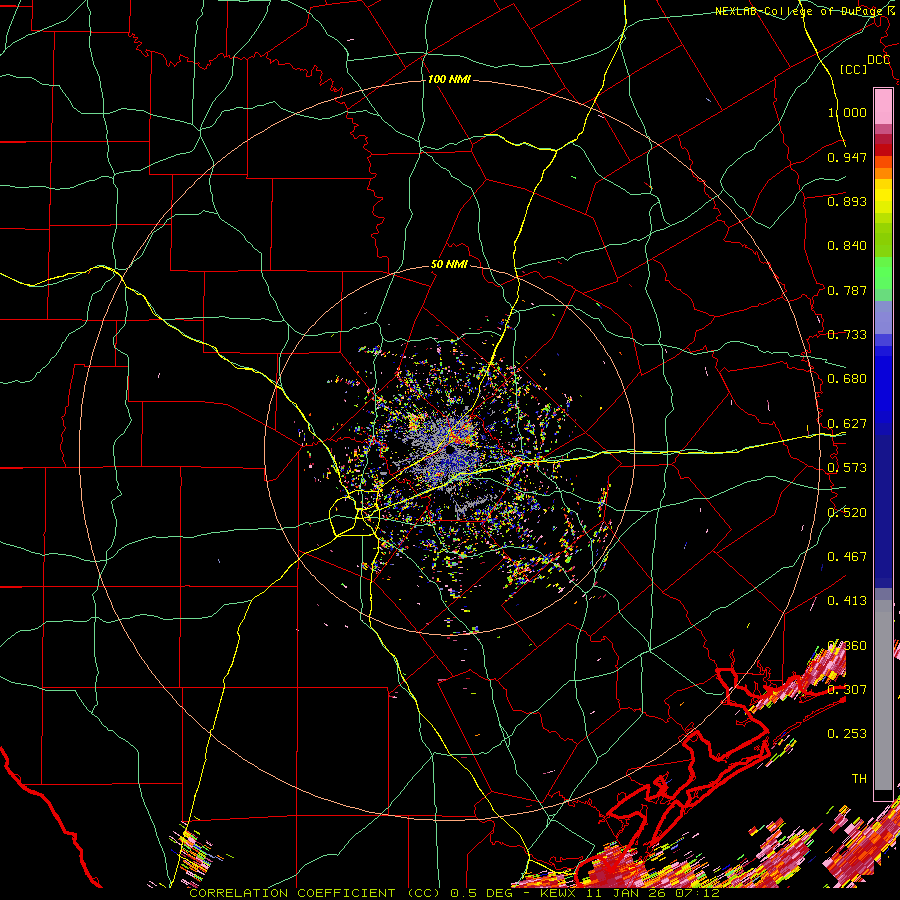This screenshot has height=900, width=900.
Task: Click the DCC label above the color scale
Action: point(878,60)
